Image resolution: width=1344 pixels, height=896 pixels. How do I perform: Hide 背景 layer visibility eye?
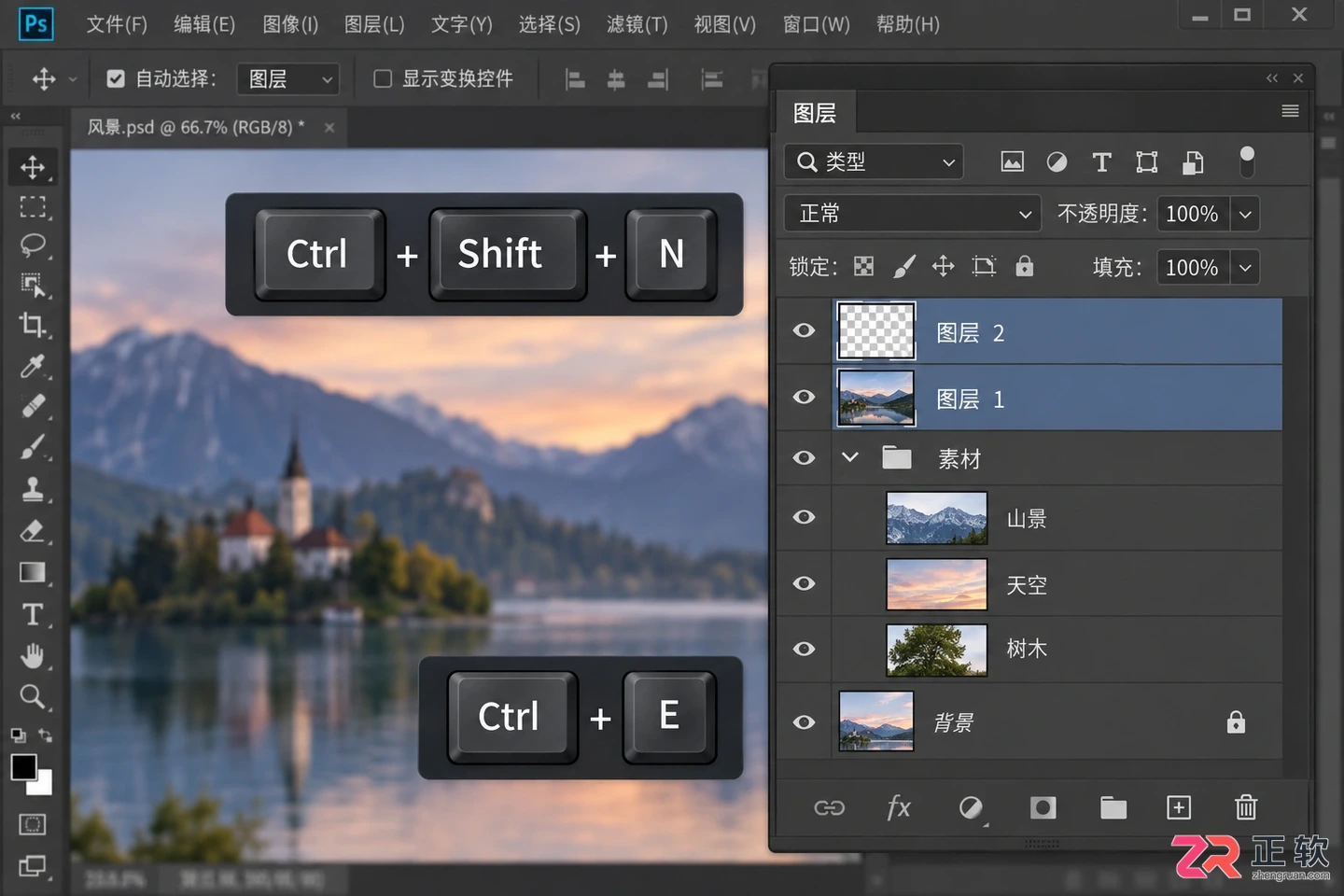pyautogui.click(x=804, y=722)
